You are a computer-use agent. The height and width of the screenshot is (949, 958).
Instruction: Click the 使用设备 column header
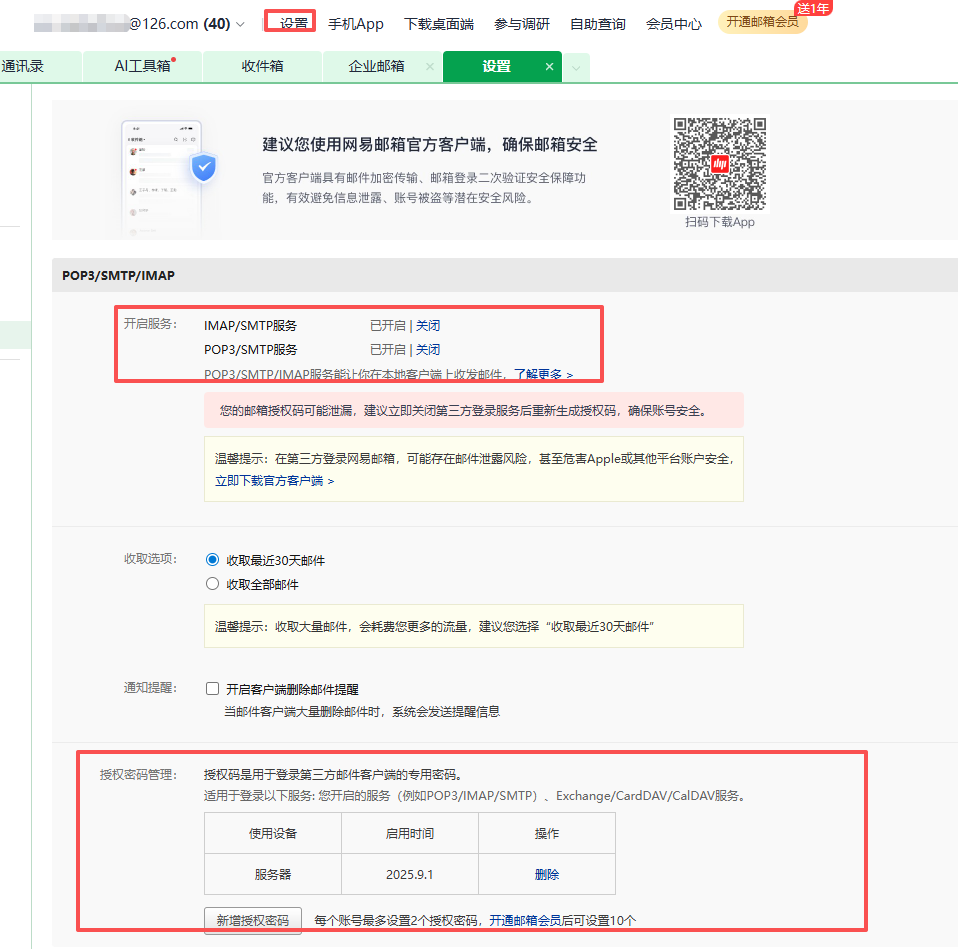pos(272,834)
